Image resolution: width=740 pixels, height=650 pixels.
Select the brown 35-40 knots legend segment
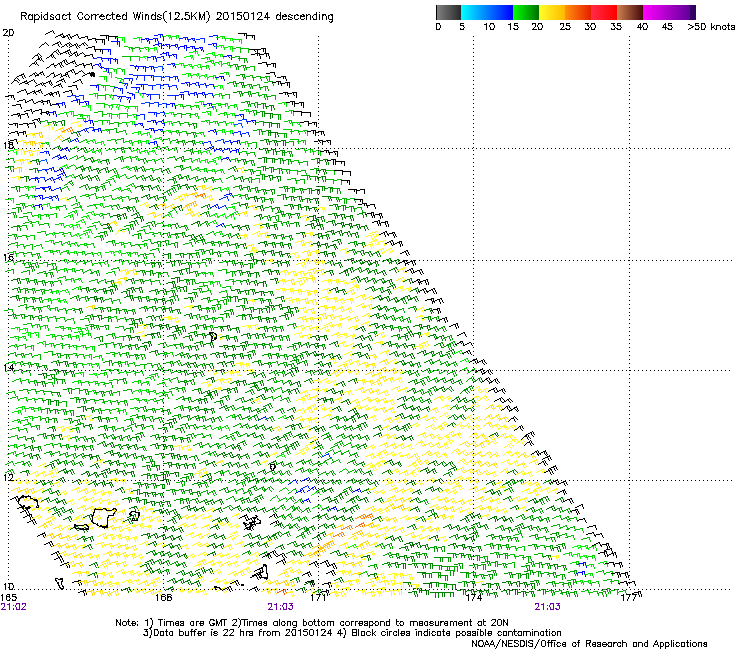tap(630, 12)
